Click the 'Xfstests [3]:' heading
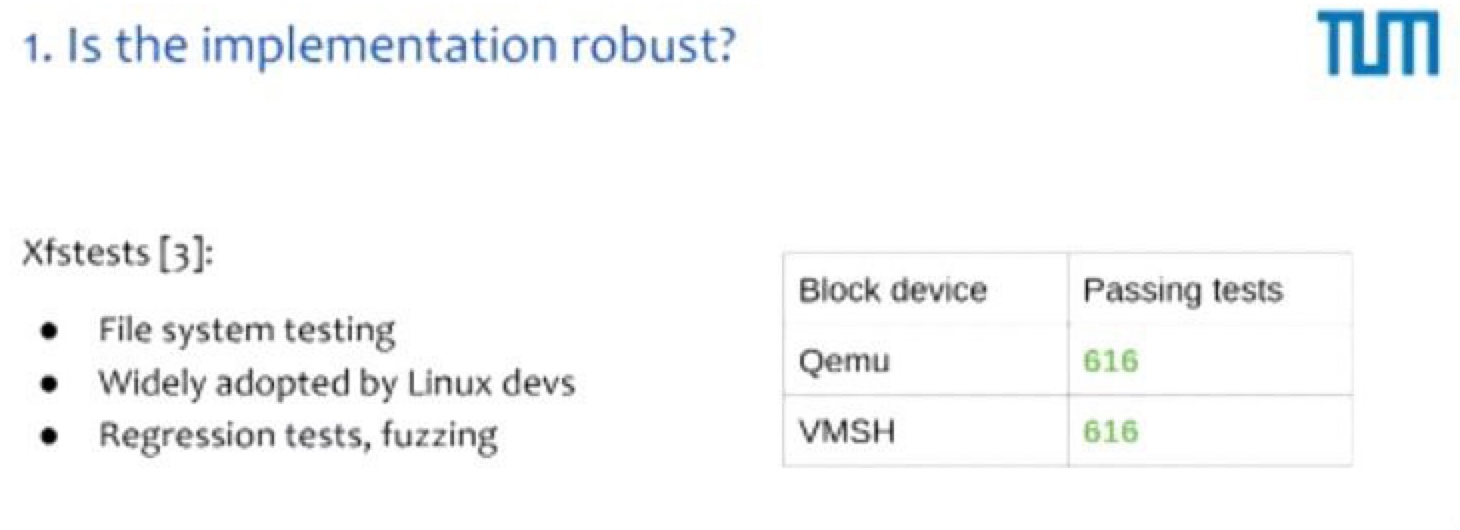1460x530 pixels. (x=118, y=253)
